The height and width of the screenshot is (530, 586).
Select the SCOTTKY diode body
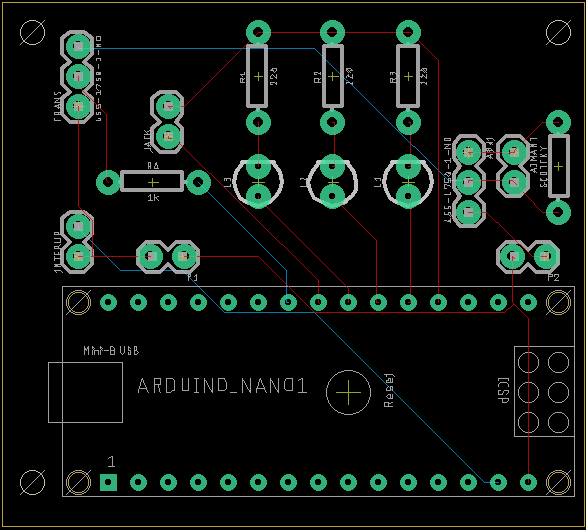[x=558, y=166]
